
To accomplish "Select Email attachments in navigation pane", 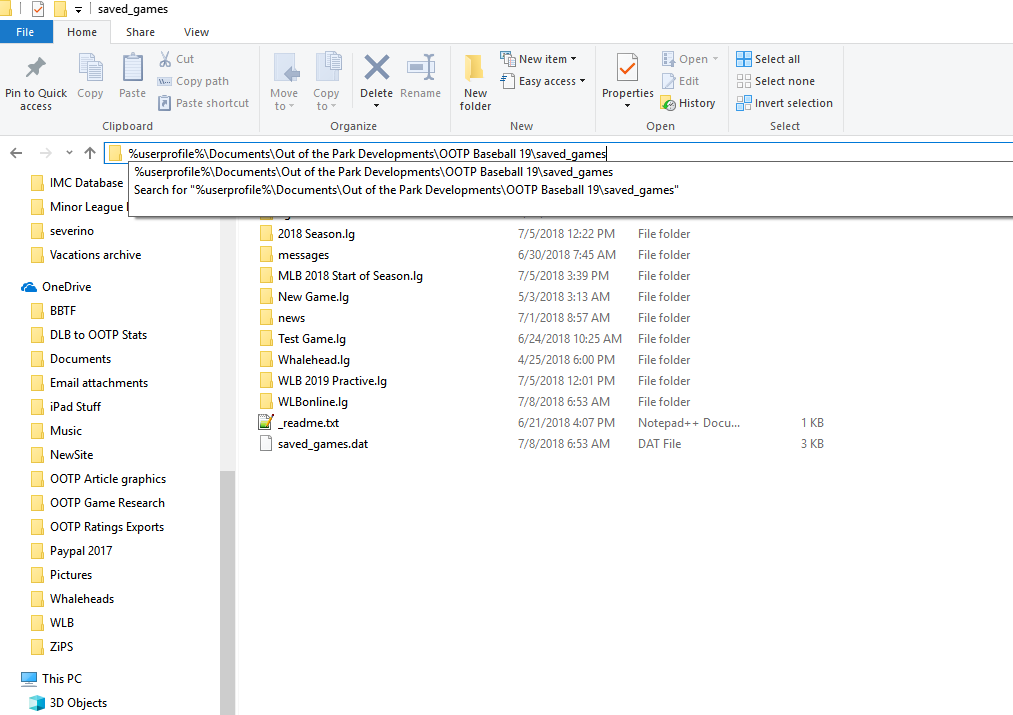I will tap(90, 383).
